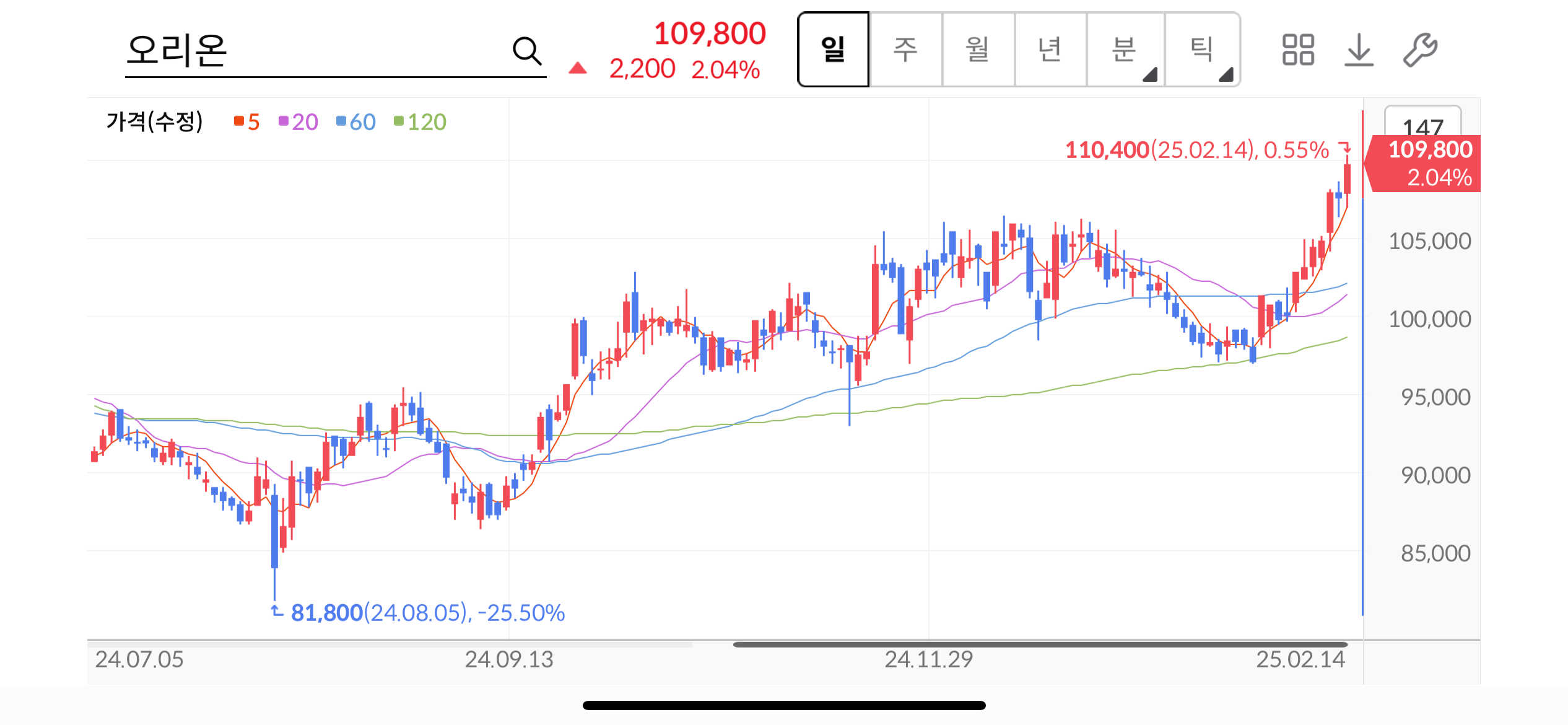Select the 년 yearly chart button
This screenshot has height=725, width=1568.
click(1050, 50)
